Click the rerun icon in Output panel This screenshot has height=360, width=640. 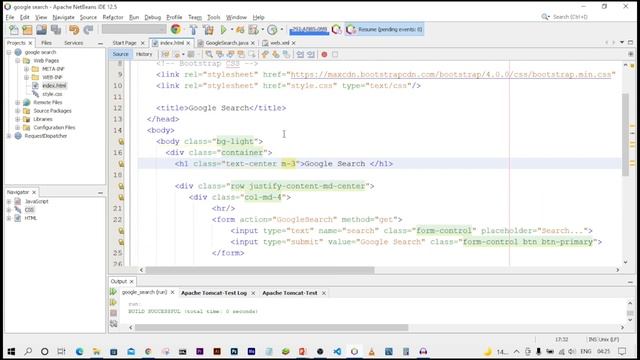113,292
